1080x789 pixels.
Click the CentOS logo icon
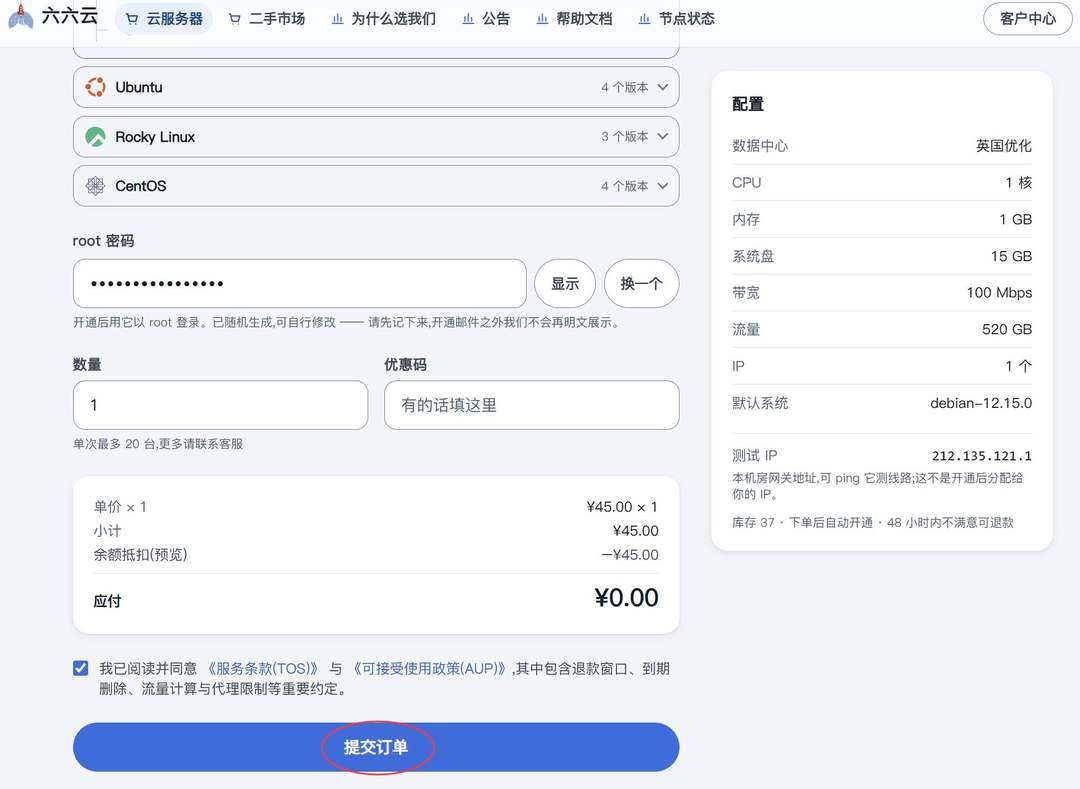pyautogui.click(x=95, y=186)
